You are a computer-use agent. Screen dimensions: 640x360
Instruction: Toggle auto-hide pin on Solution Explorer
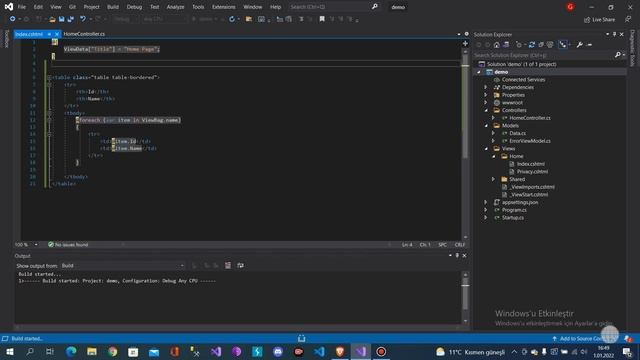[x=614, y=34]
